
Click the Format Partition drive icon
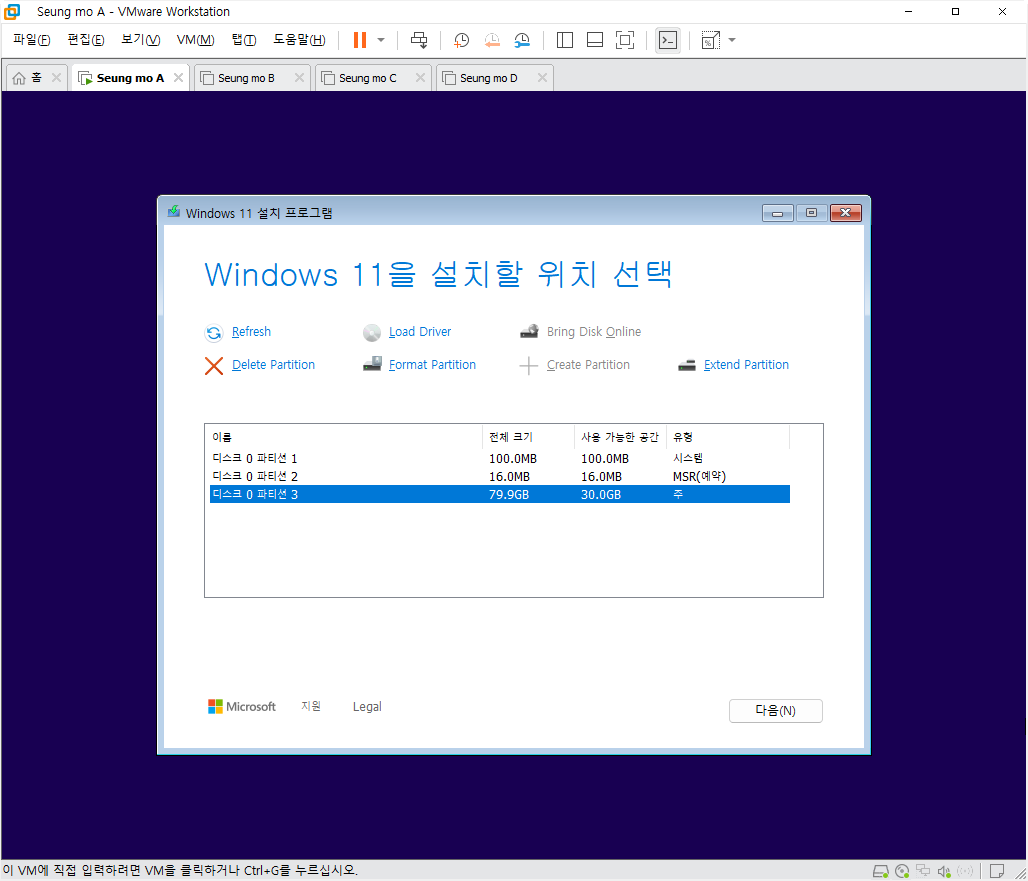[x=372, y=364]
